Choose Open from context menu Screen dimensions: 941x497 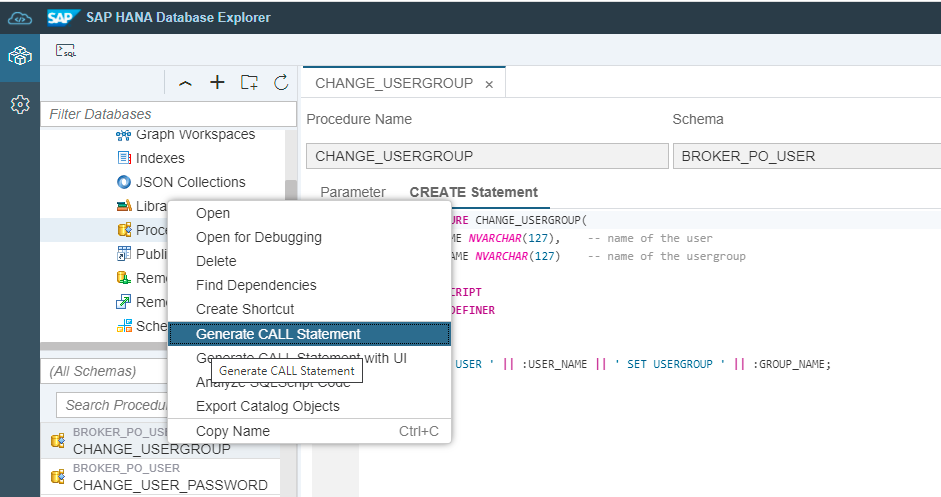[309, 213]
